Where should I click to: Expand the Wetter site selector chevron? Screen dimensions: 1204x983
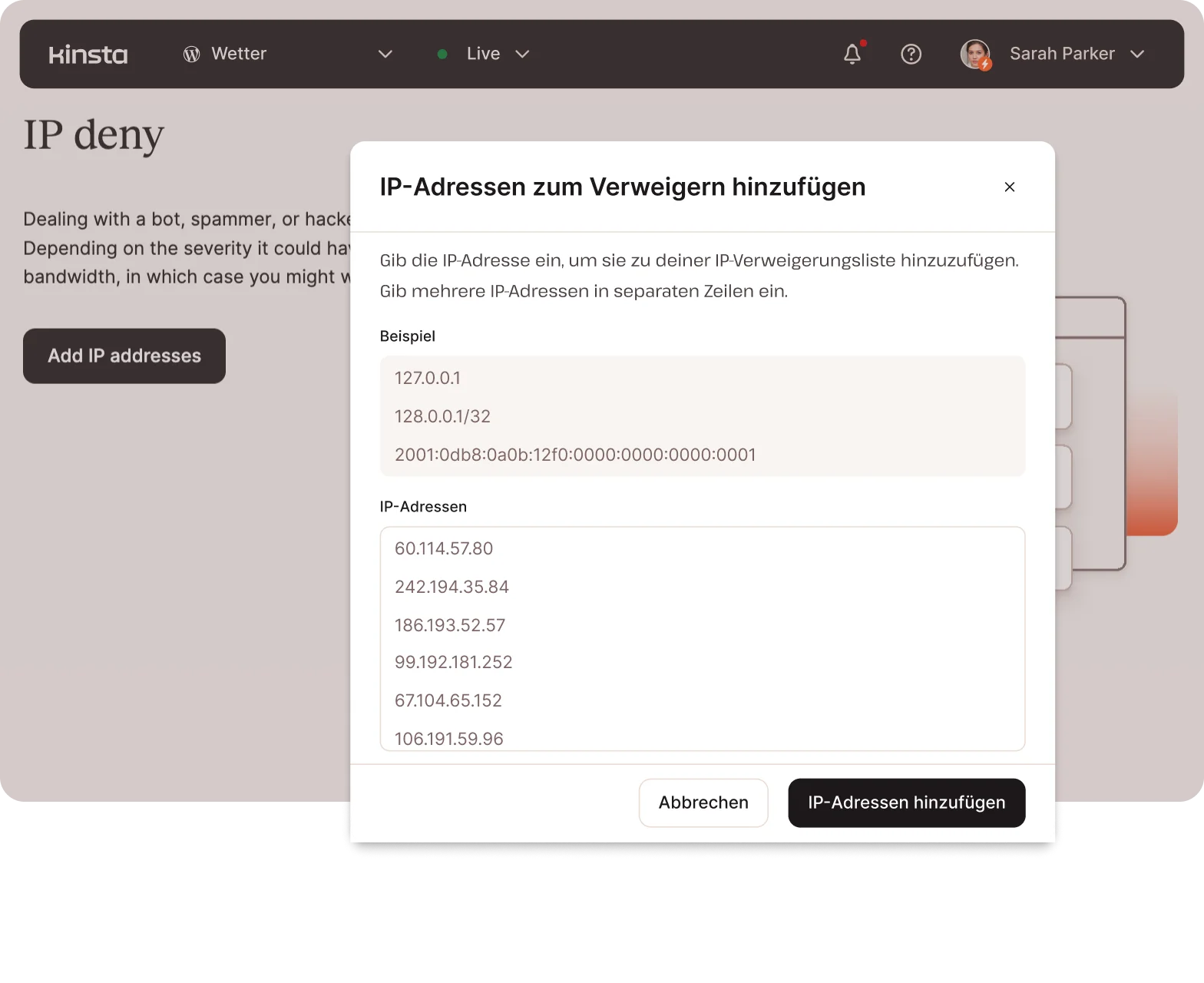[x=385, y=54]
